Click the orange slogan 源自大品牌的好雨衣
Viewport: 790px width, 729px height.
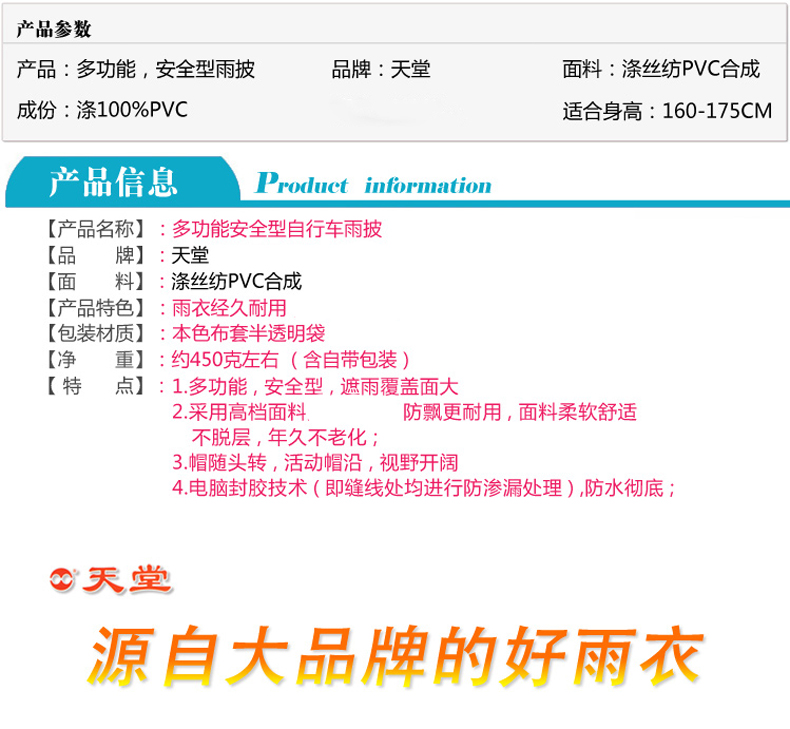[x=396, y=655]
